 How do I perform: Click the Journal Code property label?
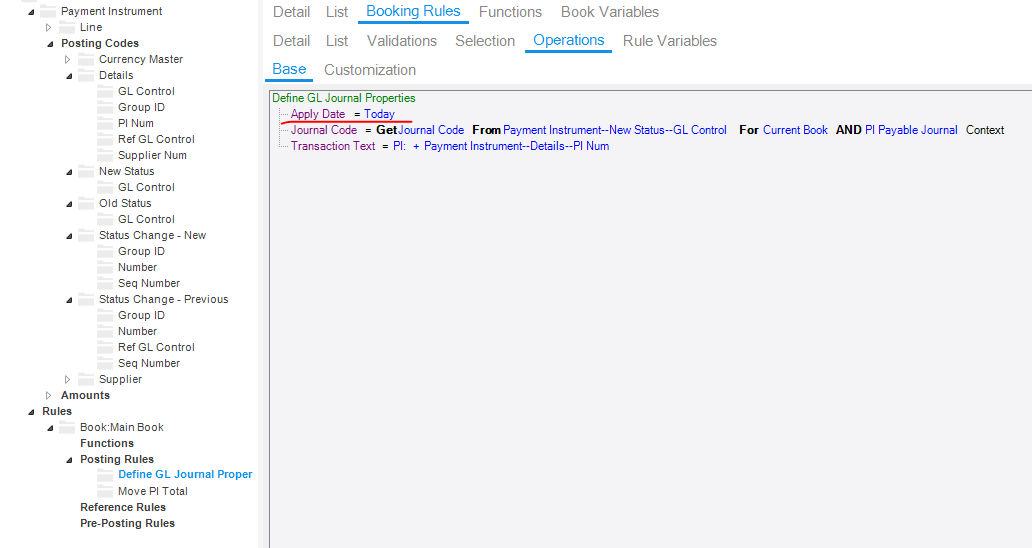[324, 130]
